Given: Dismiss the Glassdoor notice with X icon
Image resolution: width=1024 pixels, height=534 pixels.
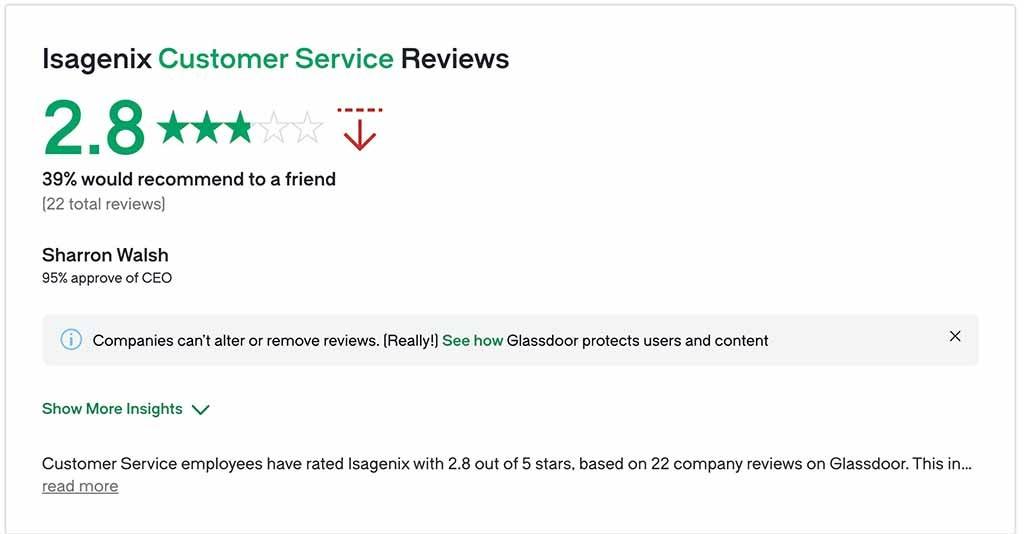Looking at the screenshot, I should (955, 336).
